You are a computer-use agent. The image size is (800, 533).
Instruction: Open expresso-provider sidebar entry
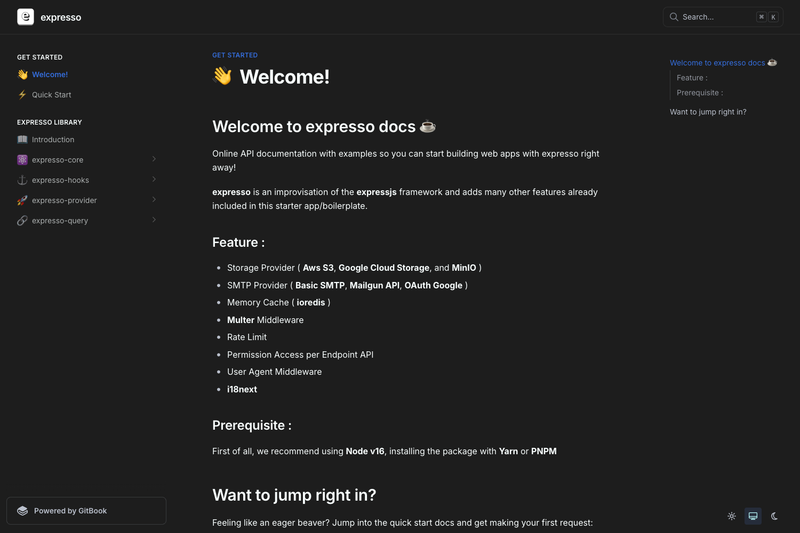(64, 200)
